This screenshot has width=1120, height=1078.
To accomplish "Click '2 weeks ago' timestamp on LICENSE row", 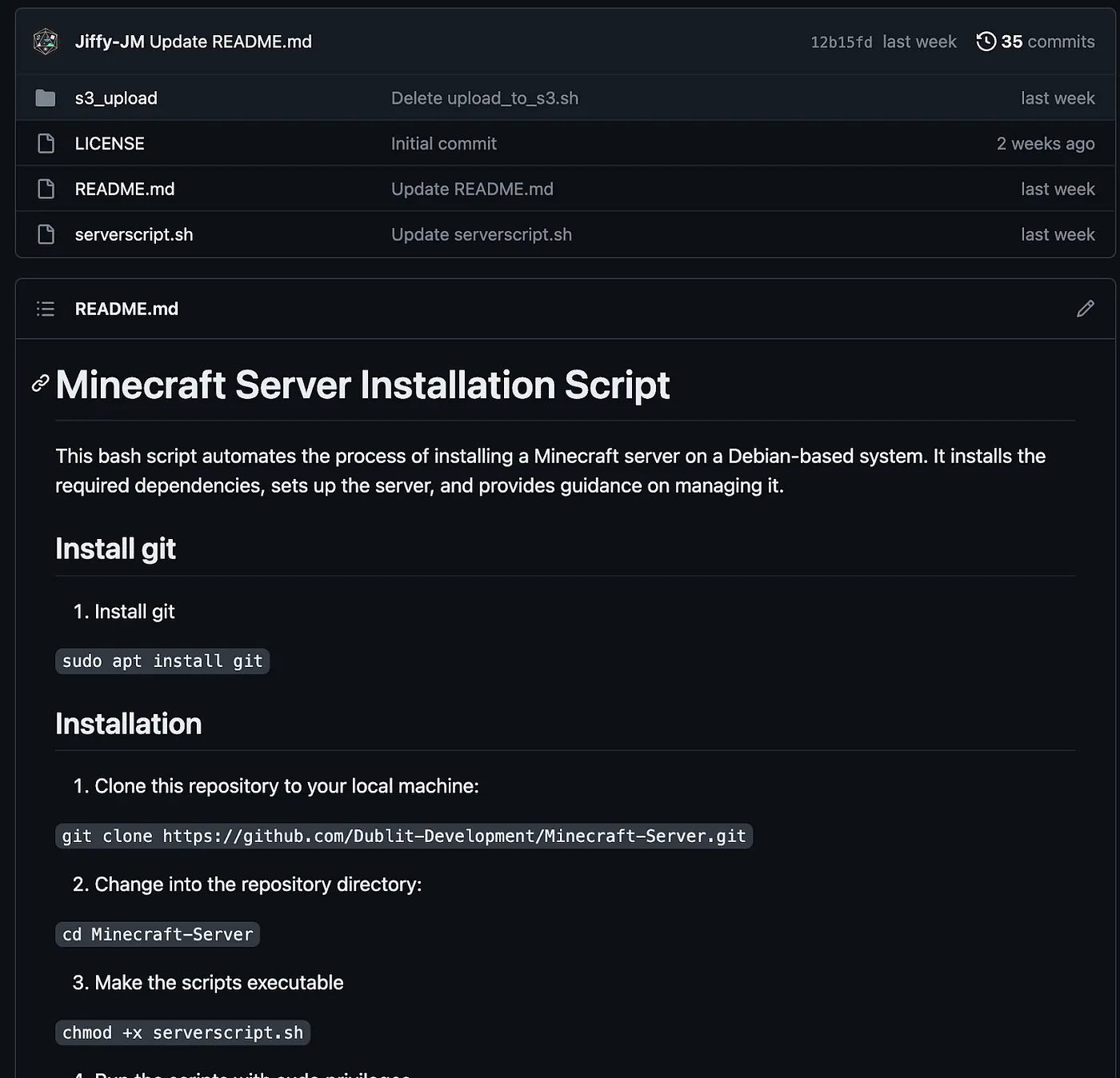I will [1046, 144].
